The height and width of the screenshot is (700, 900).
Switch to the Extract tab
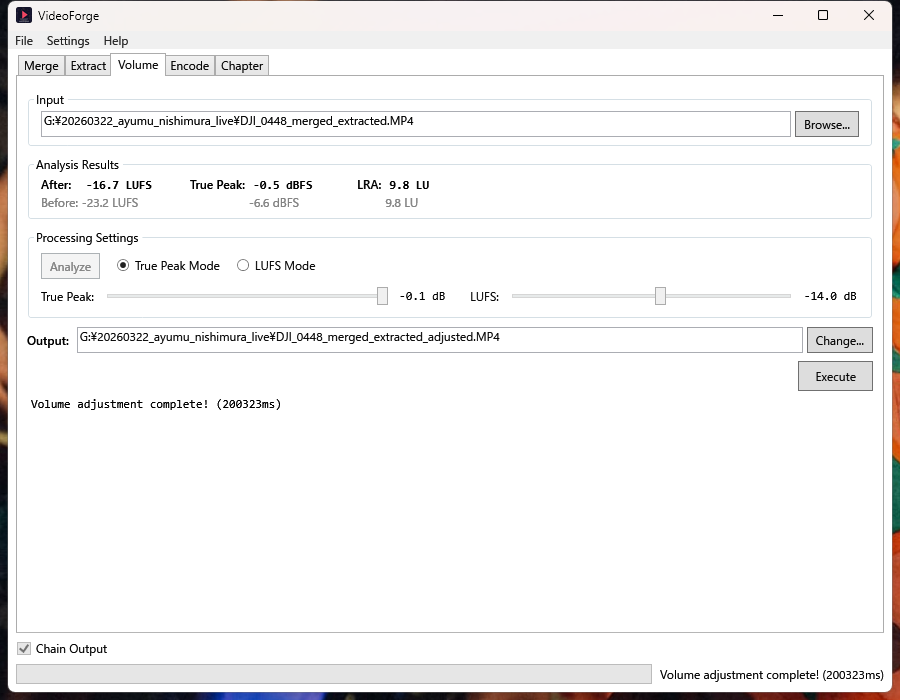pos(88,66)
